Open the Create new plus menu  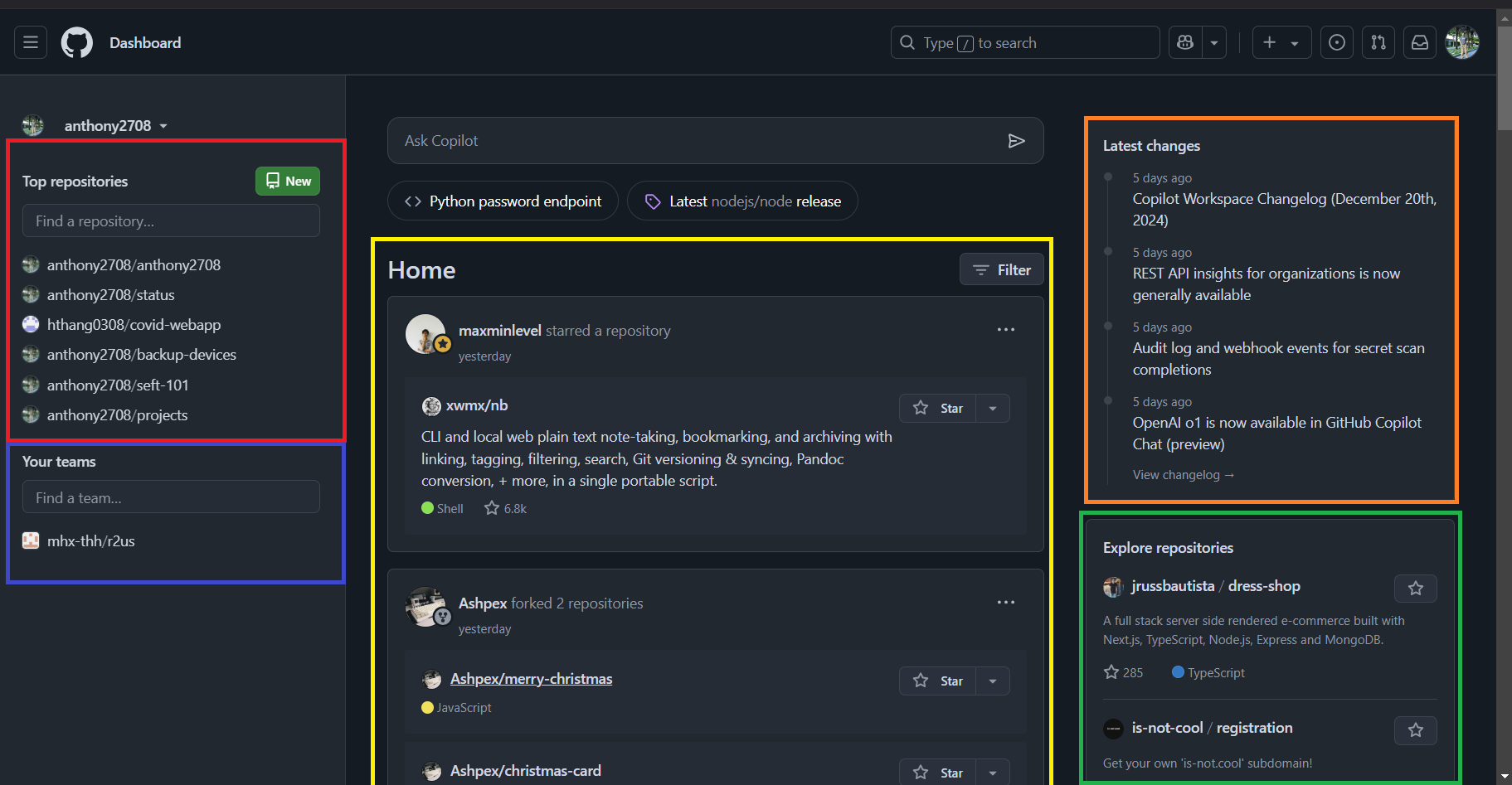click(1281, 42)
